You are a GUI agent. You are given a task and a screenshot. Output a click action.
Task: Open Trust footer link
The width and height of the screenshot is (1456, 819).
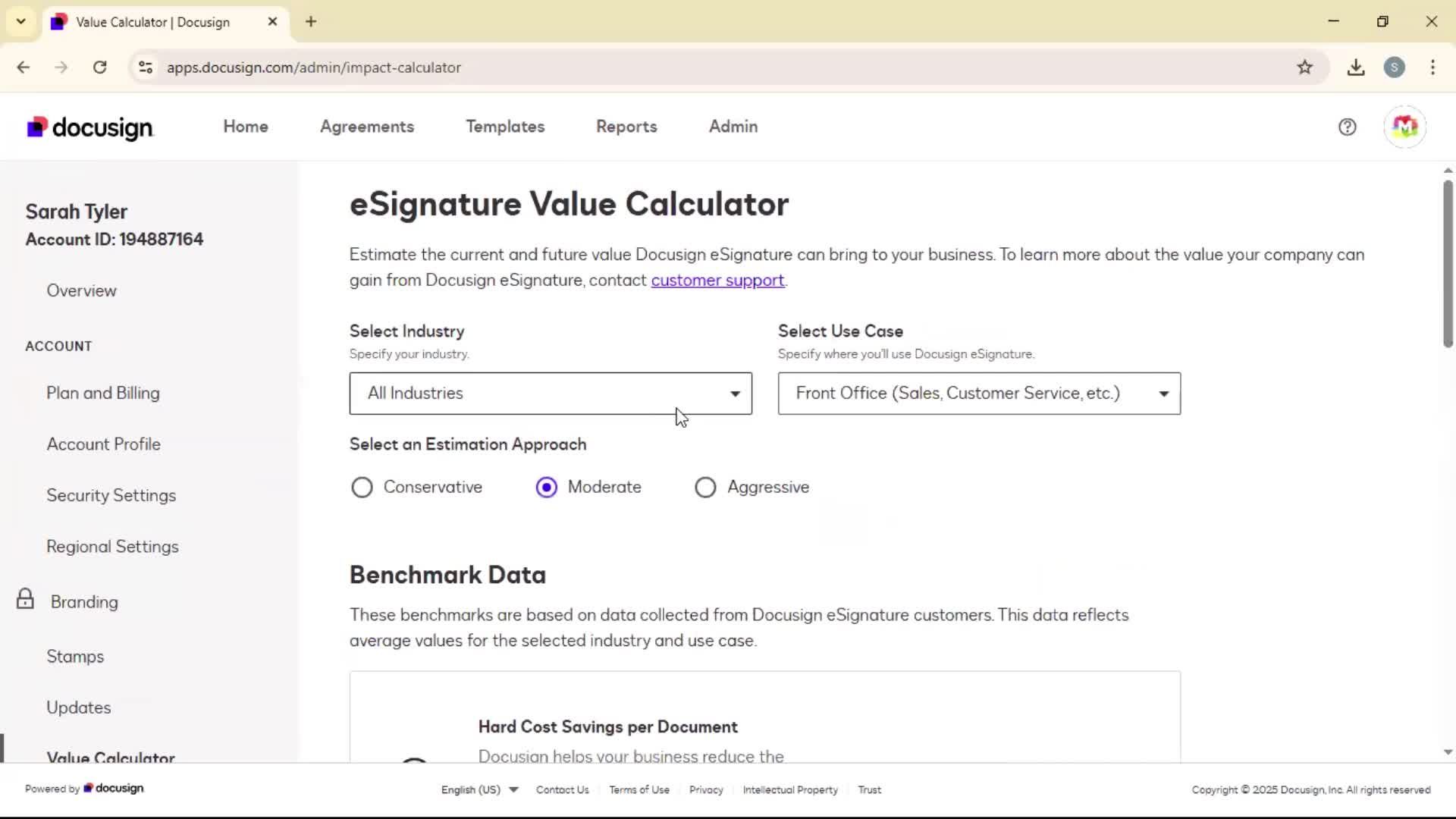869,789
